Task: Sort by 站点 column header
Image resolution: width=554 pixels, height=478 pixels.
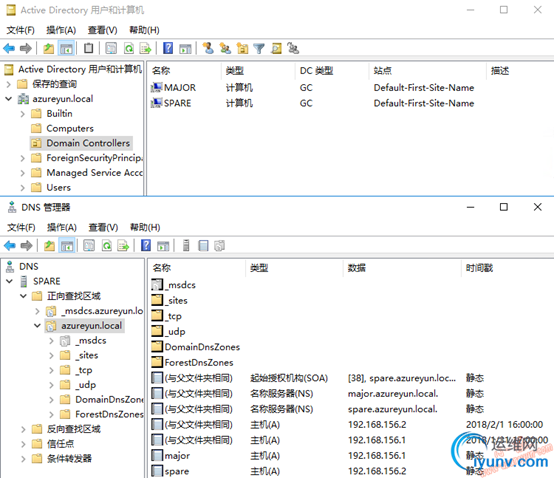Action: tap(383, 71)
